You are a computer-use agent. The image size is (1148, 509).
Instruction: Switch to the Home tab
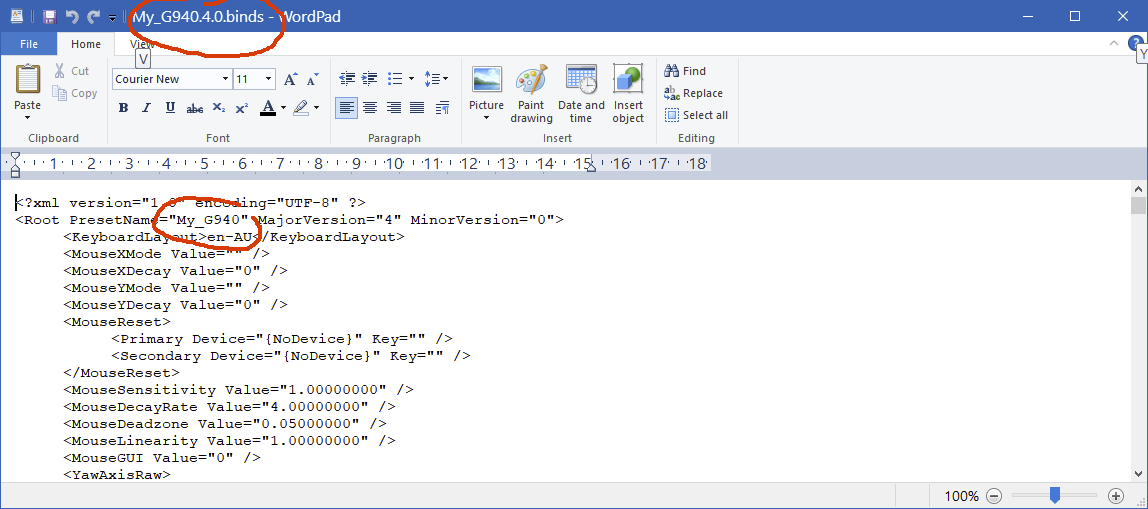(86, 44)
